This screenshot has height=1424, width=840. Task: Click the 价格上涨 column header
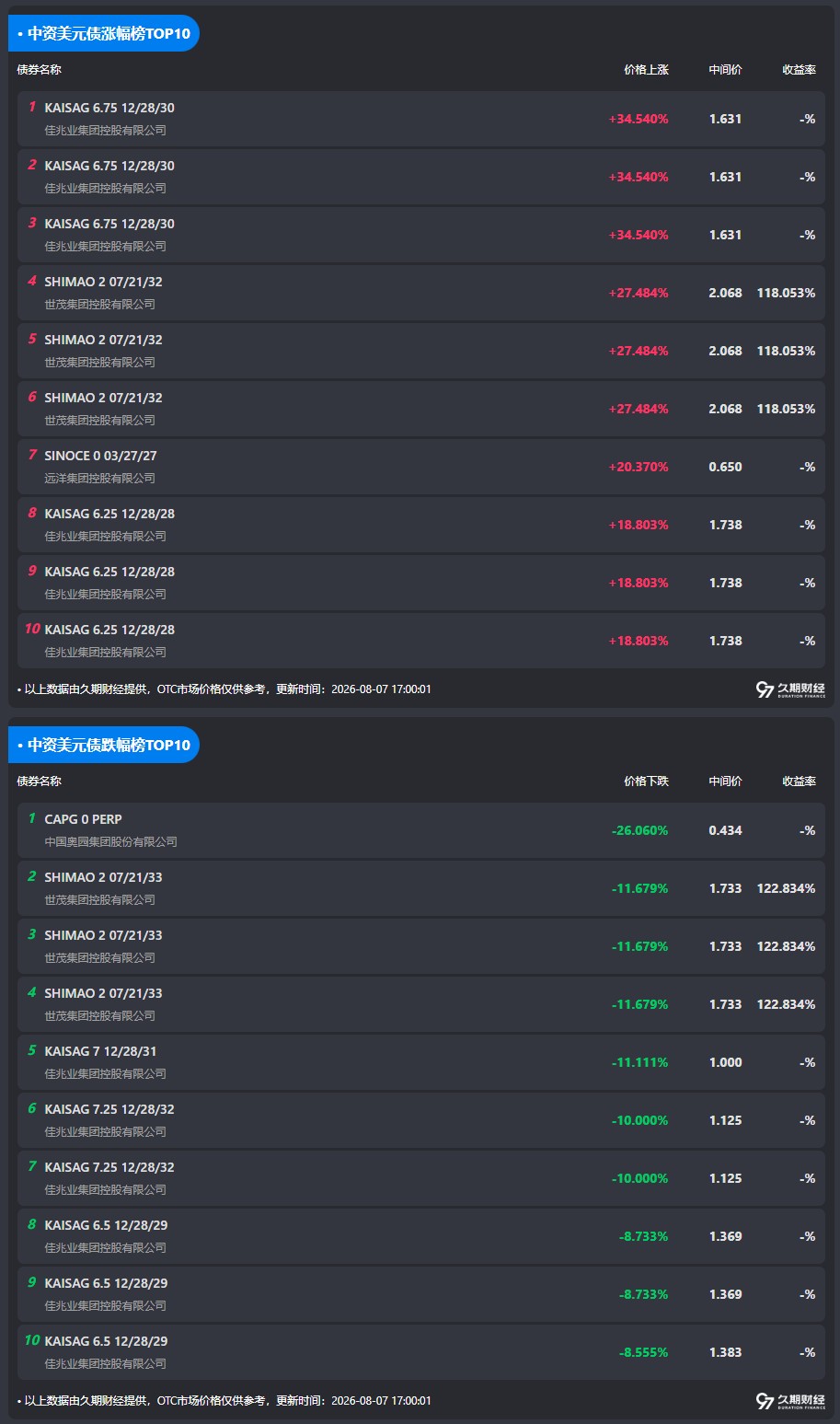point(646,70)
